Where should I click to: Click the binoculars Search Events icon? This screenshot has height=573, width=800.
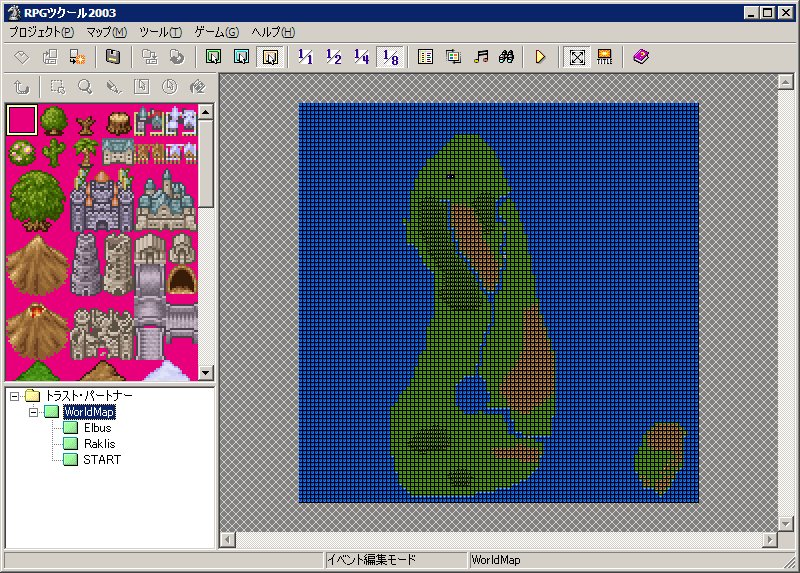[507, 57]
